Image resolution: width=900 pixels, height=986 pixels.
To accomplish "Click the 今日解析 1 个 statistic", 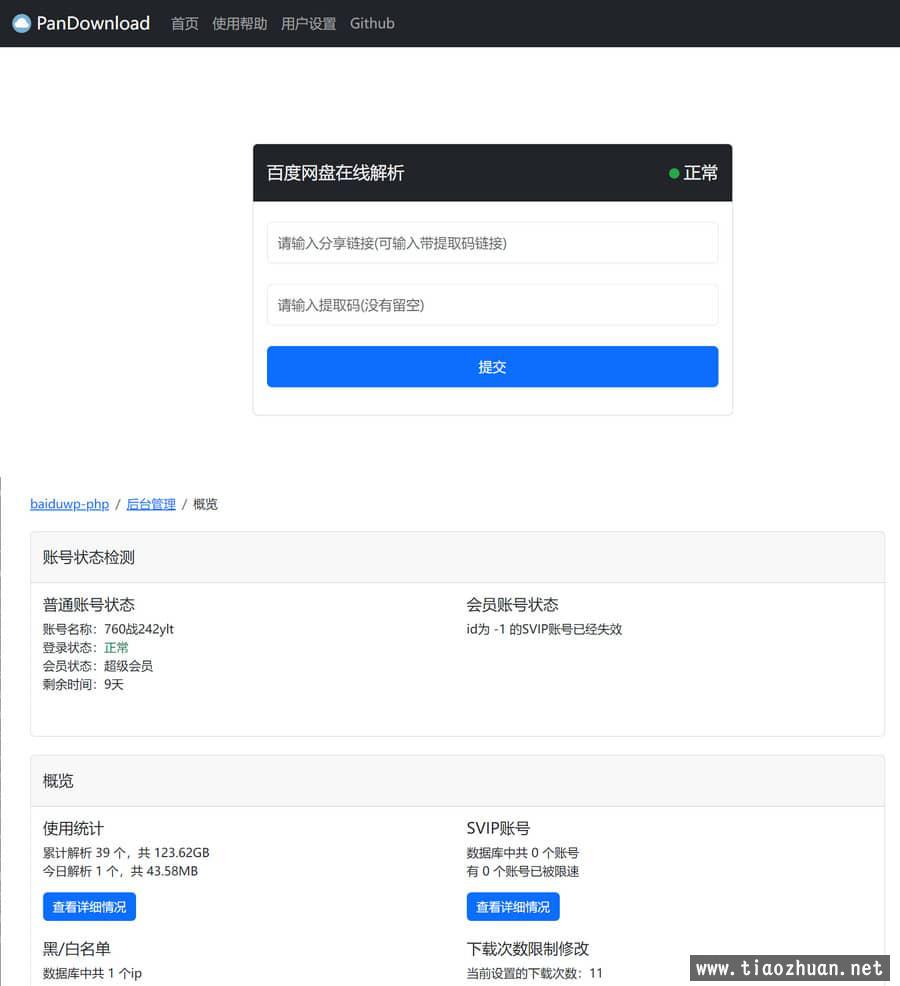I will pyautogui.click(x=120, y=871).
